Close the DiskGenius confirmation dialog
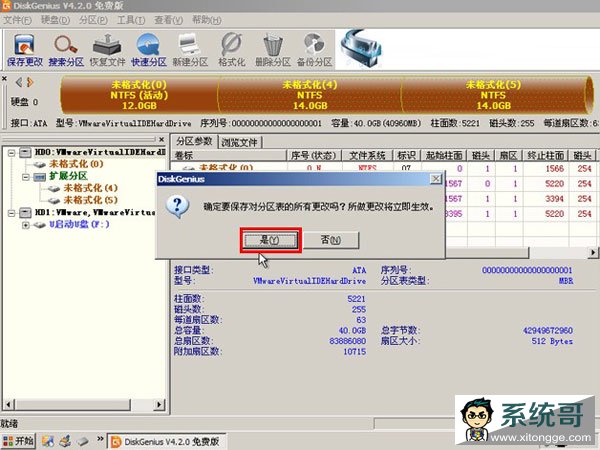The height and width of the screenshot is (450, 600). (436, 179)
